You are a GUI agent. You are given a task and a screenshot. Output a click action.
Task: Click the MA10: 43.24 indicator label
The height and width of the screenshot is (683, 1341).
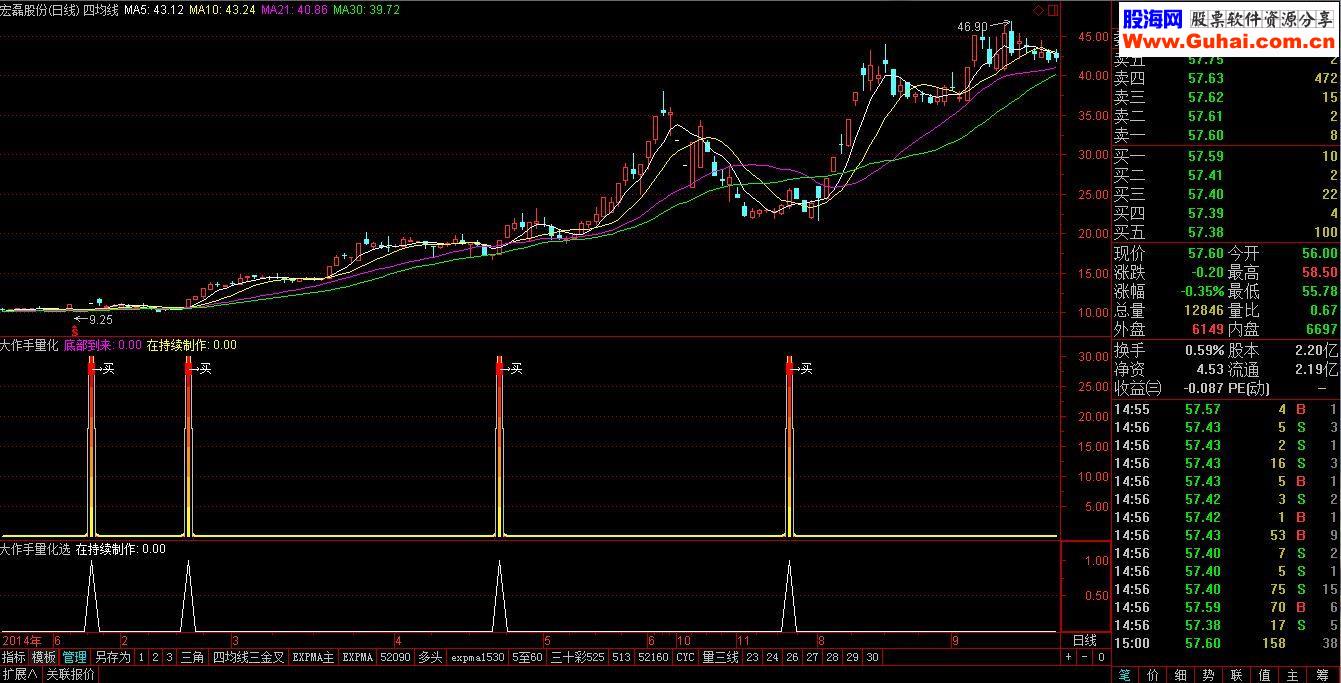(x=222, y=10)
